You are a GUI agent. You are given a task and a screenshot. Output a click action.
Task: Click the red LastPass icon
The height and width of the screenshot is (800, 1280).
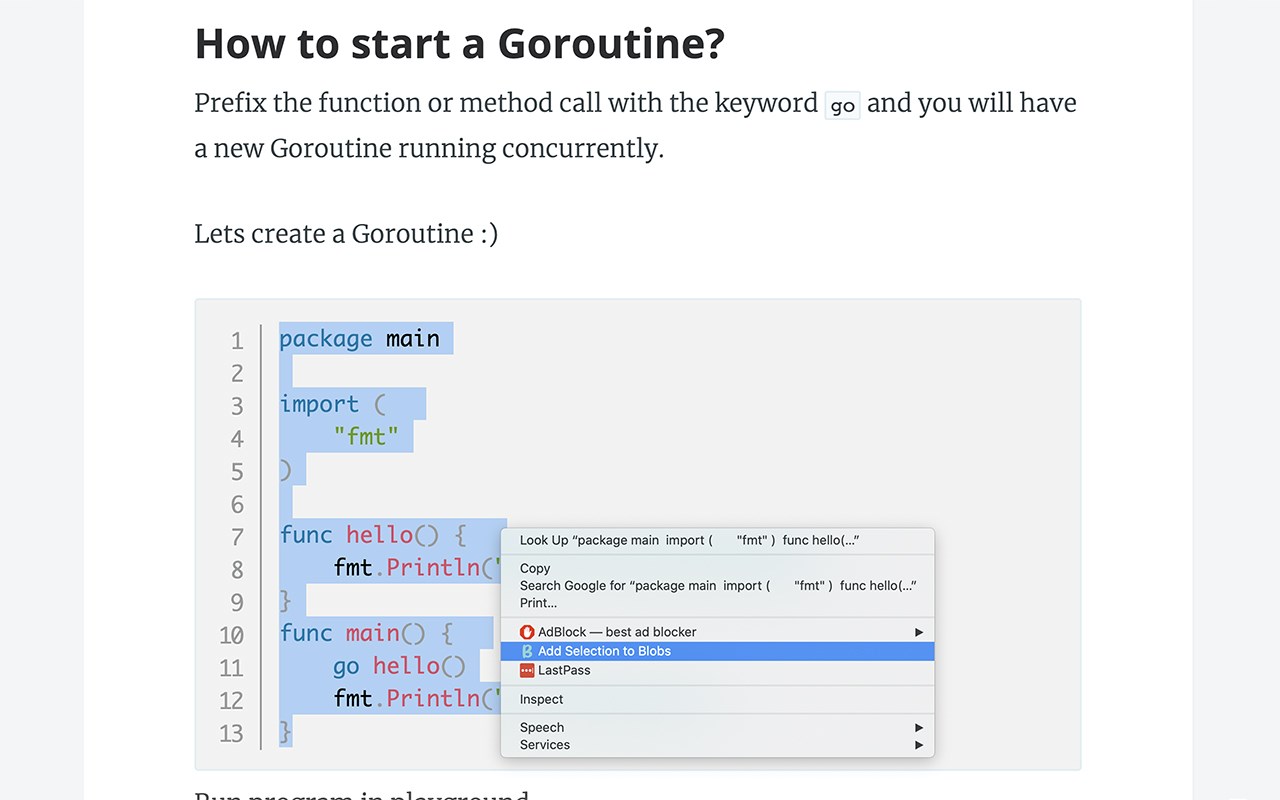pyautogui.click(x=527, y=671)
